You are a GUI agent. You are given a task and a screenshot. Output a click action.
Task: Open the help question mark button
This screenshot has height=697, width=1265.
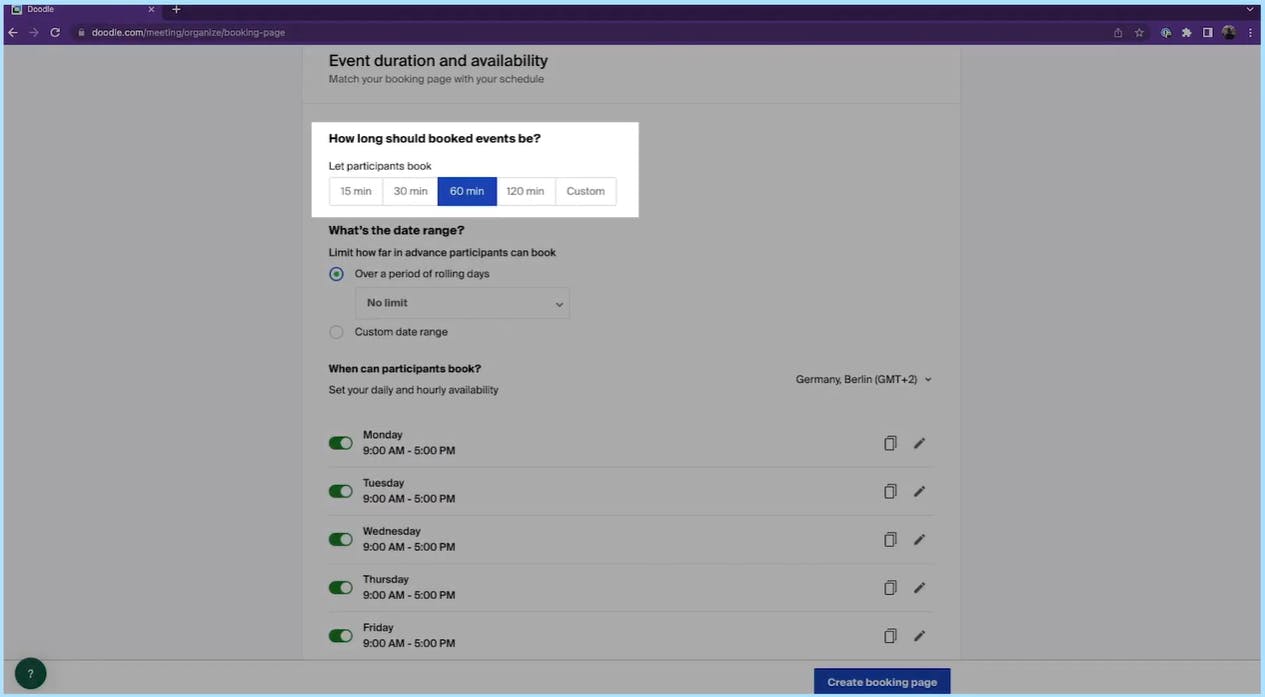pyautogui.click(x=30, y=673)
